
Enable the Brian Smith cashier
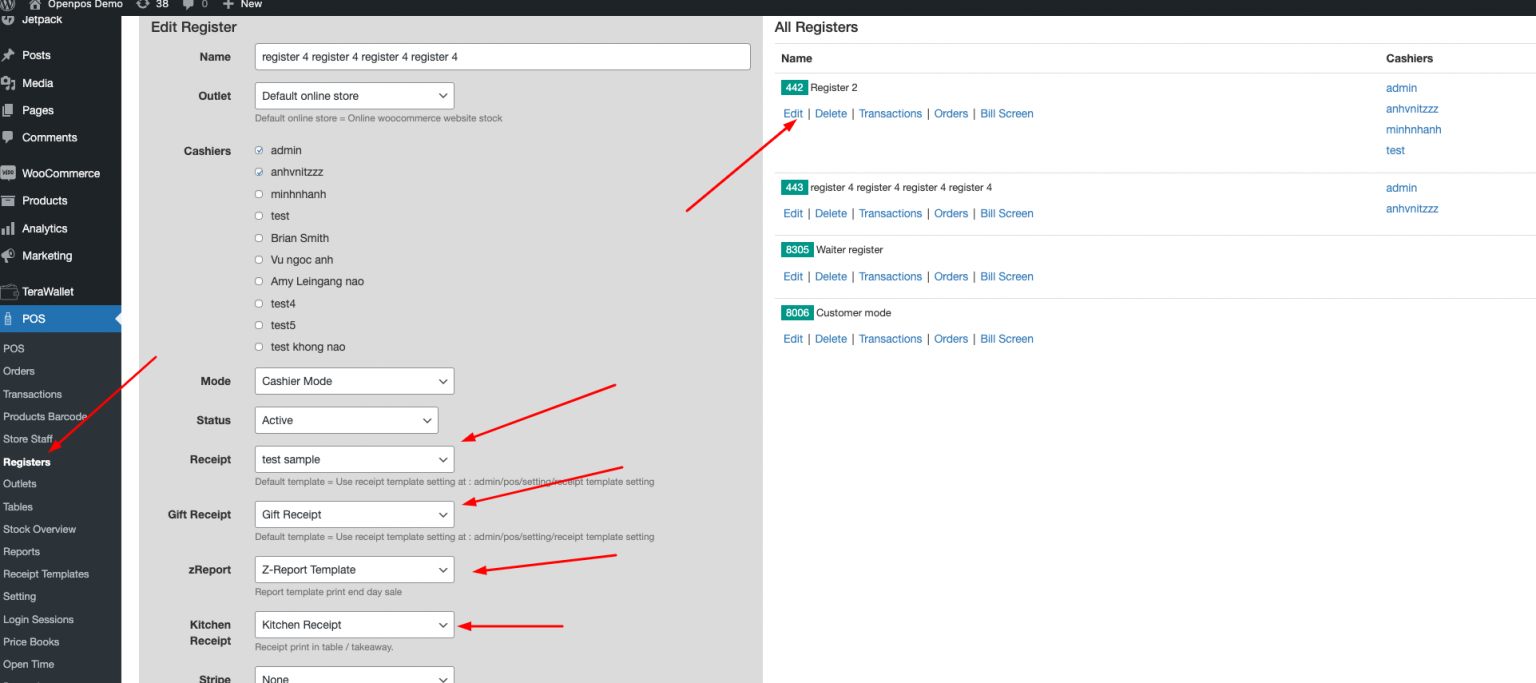260,237
